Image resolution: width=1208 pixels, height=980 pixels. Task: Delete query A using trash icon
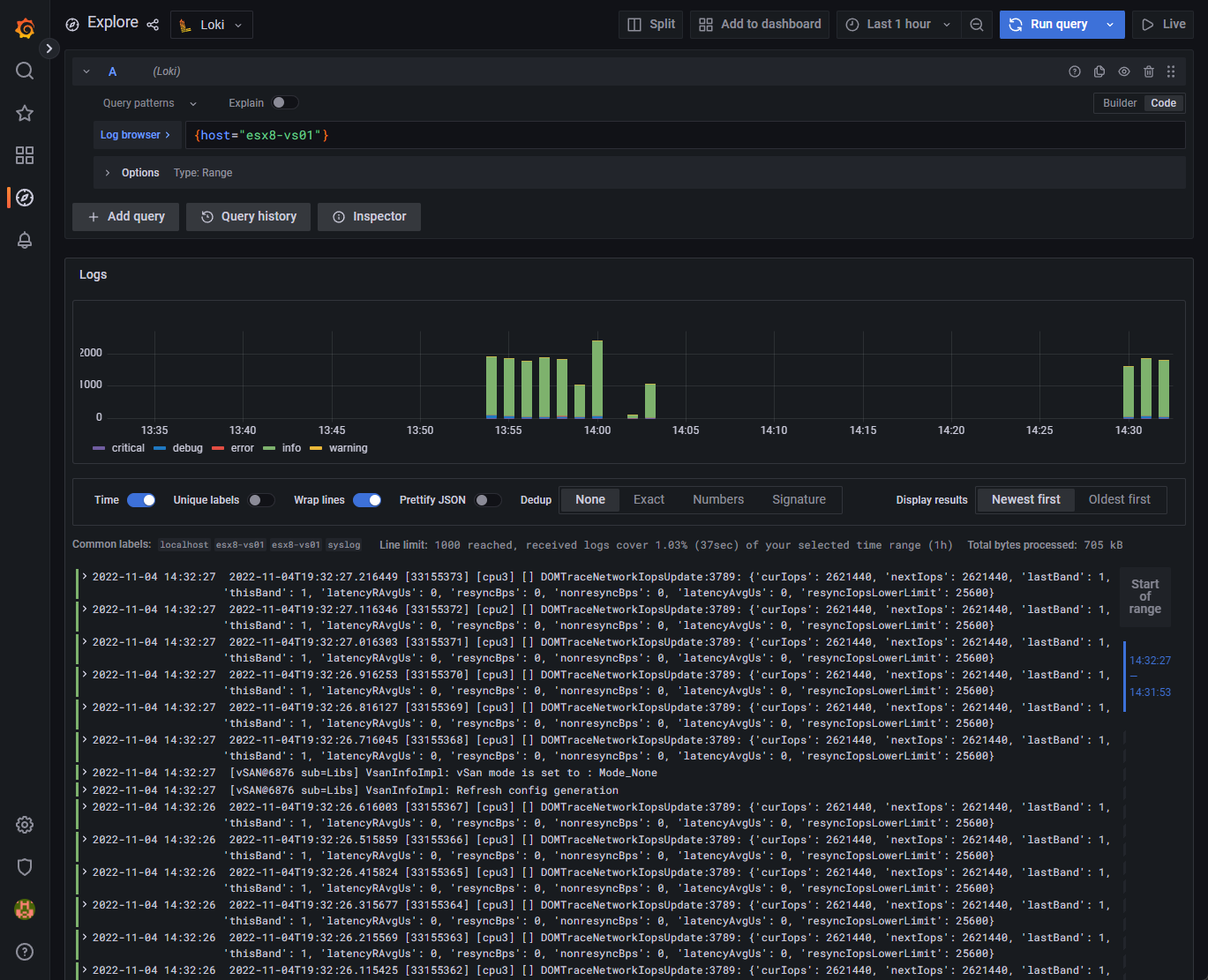pyautogui.click(x=1148, y=71)
